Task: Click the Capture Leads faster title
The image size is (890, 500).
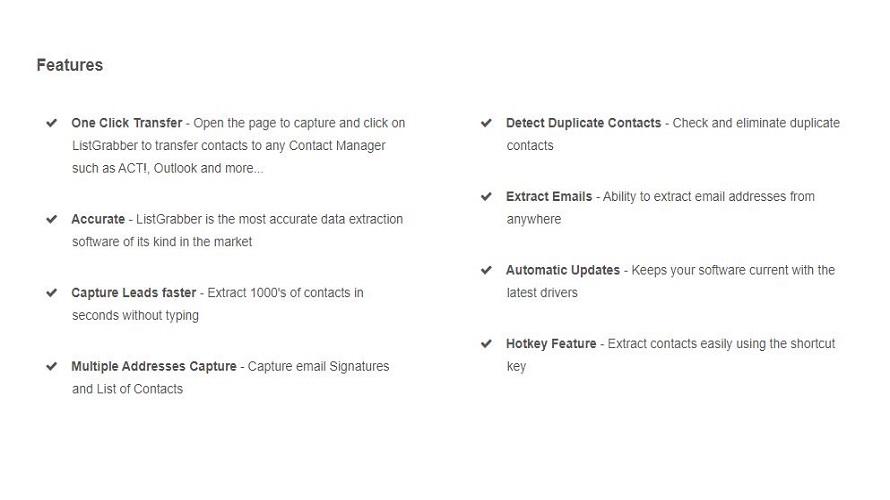Action: [133, 293]
